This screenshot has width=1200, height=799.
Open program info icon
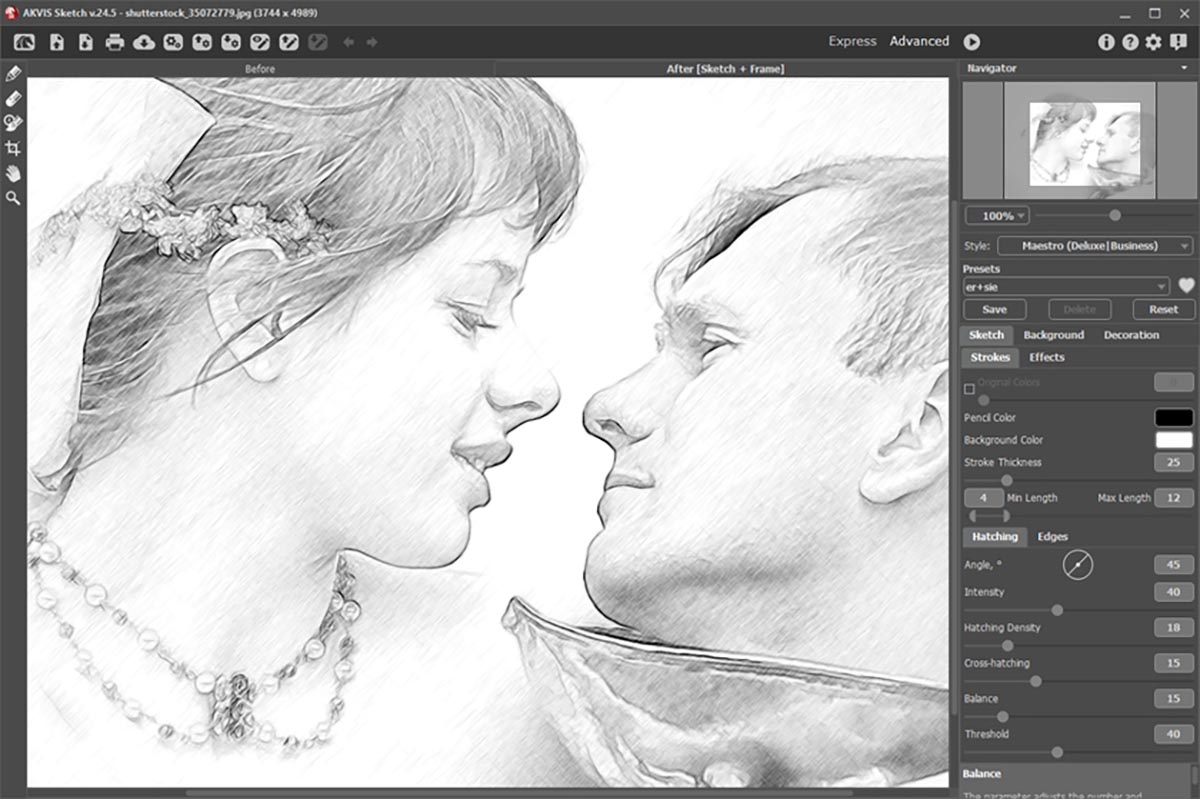[1106, 42]
